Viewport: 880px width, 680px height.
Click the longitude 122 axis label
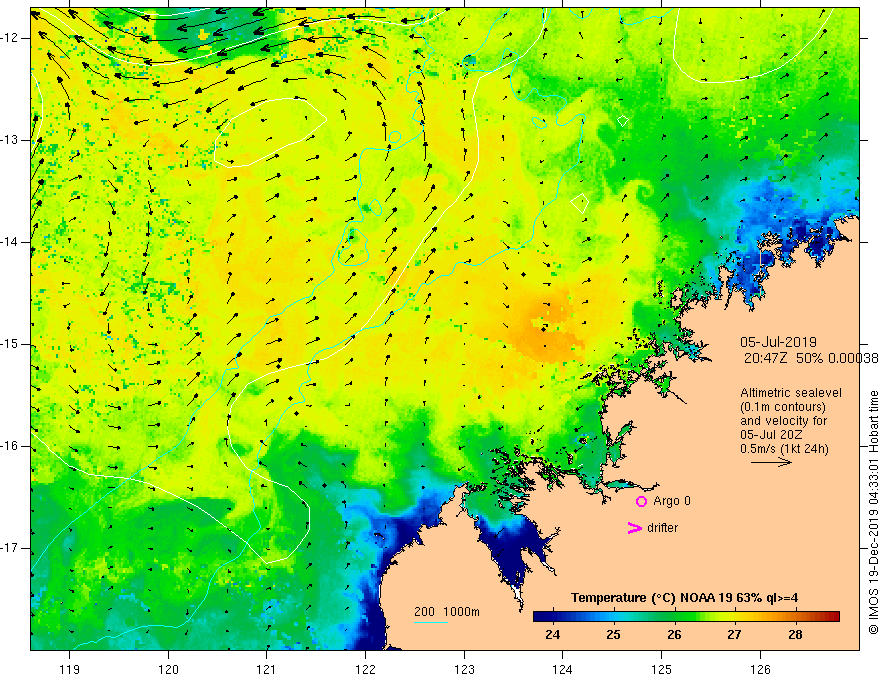365,669
